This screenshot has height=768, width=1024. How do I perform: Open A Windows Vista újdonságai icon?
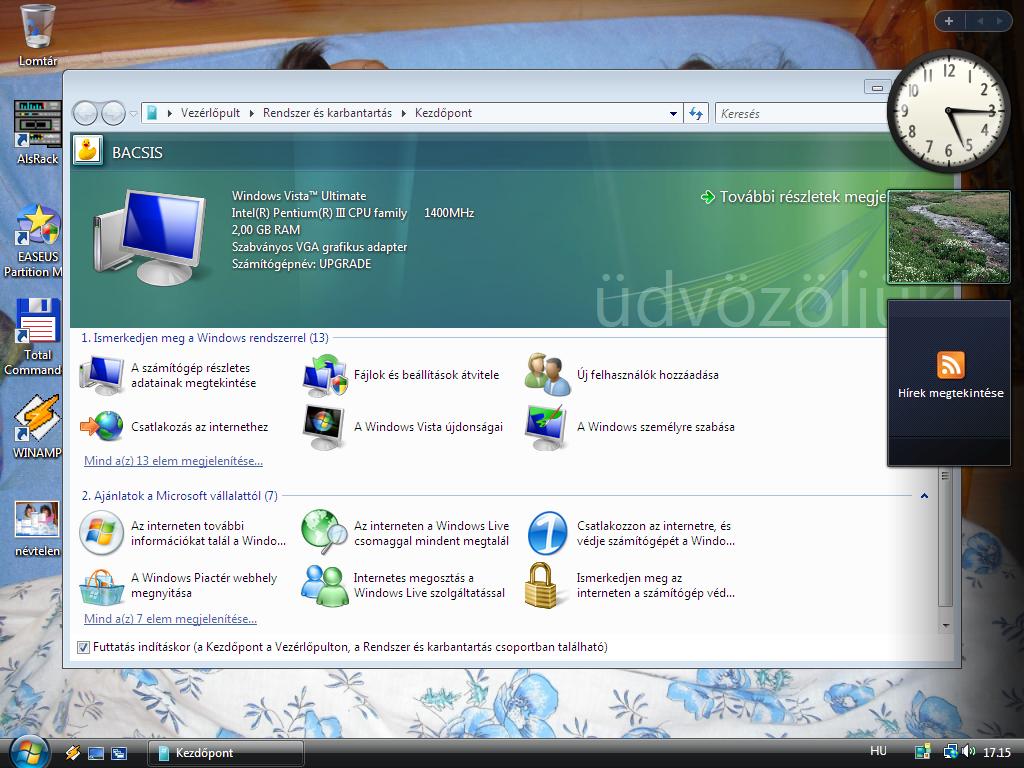(325, 427)
